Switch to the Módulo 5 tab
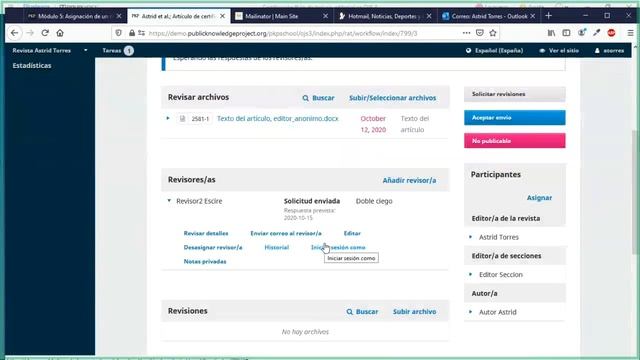The width and height of the screenshot is (640, 360). pyautogui.click(x=74, y=16)
